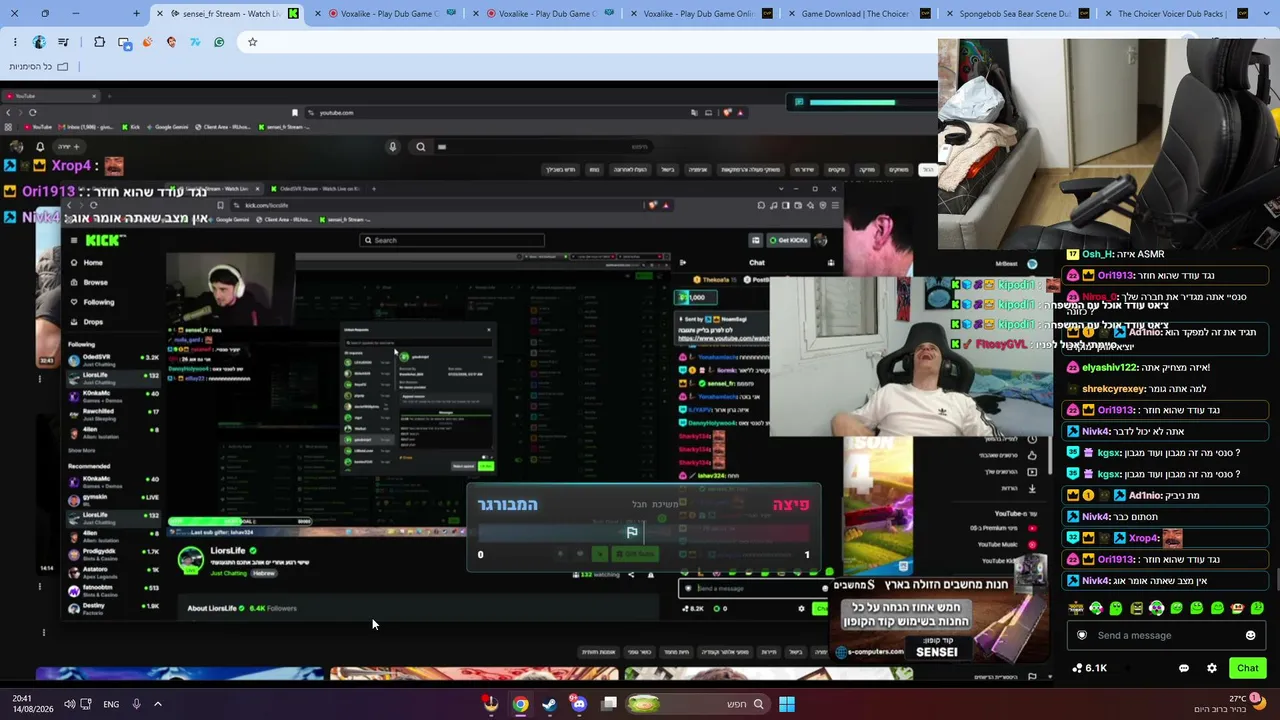This screenshot has height=720, width=1280.
Task: Click the green circular extension icon
Action: [x=219, y=42]
